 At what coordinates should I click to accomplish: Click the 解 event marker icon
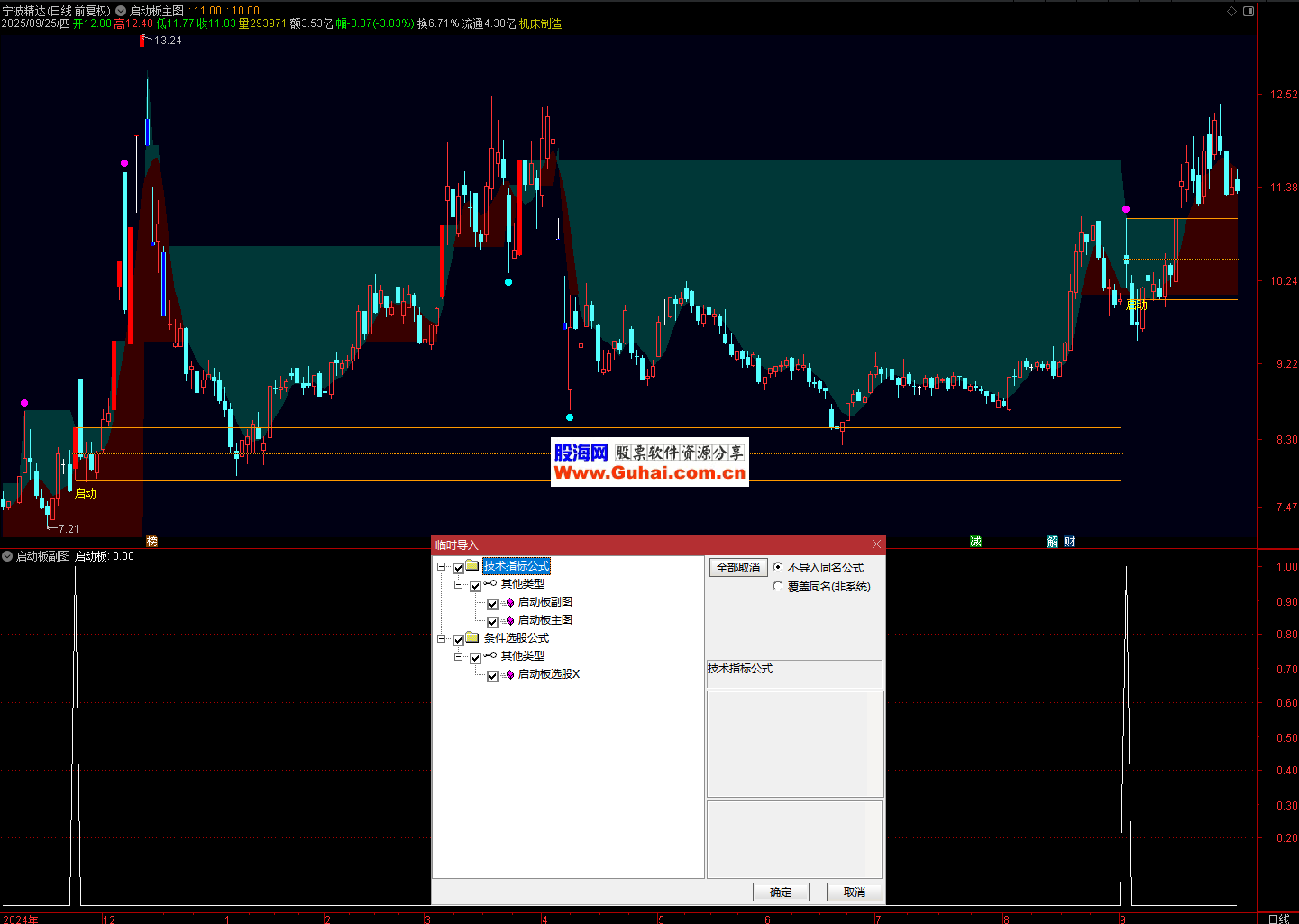click(1052, 542)
